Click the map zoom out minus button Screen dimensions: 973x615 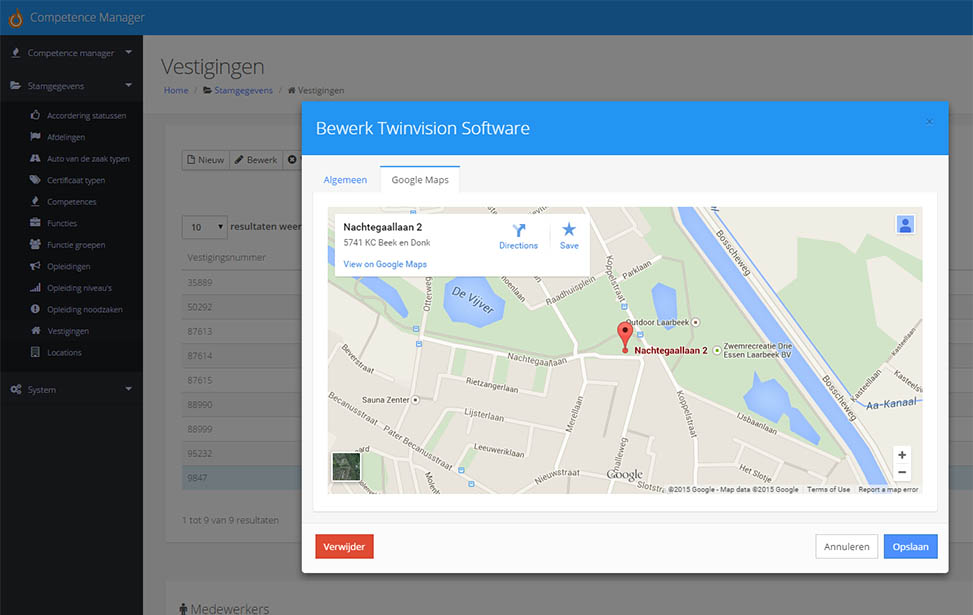(x=902, y=472)
